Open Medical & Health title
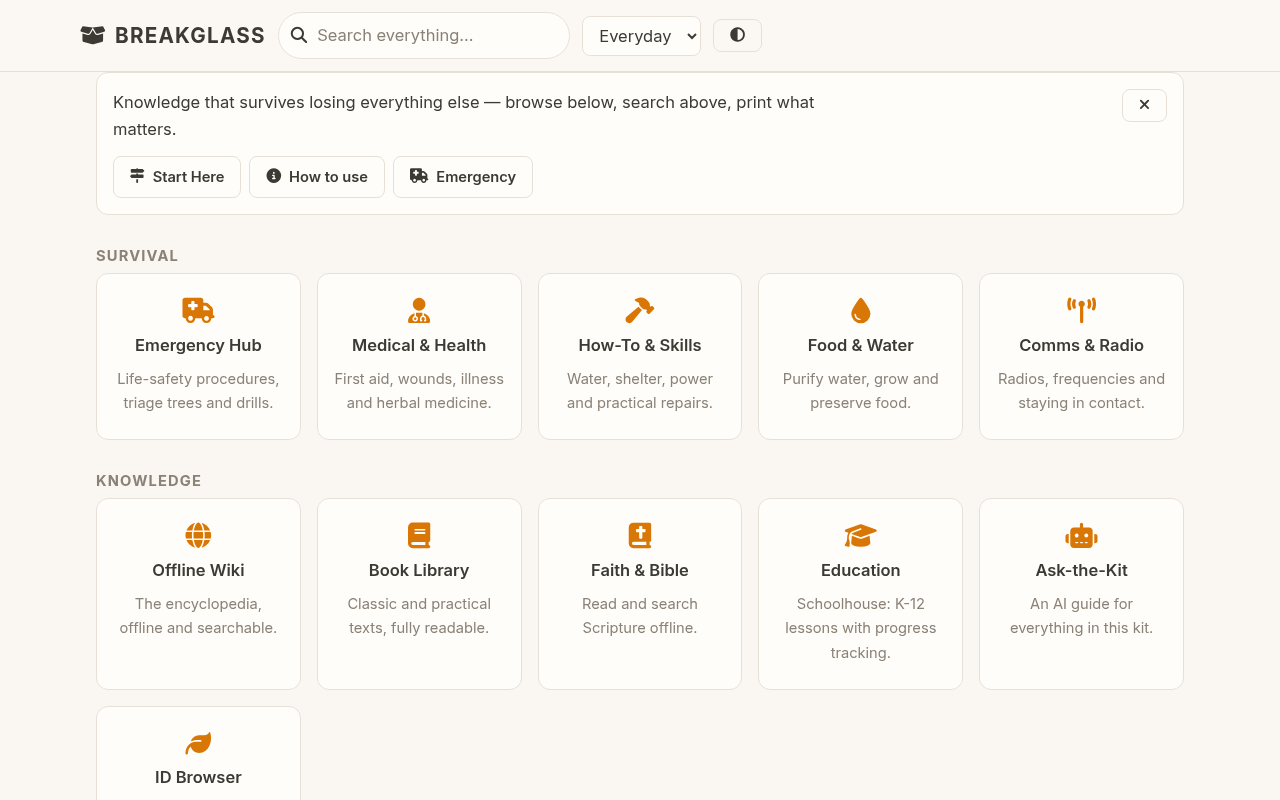1280x800 pixels. (419, 345)
